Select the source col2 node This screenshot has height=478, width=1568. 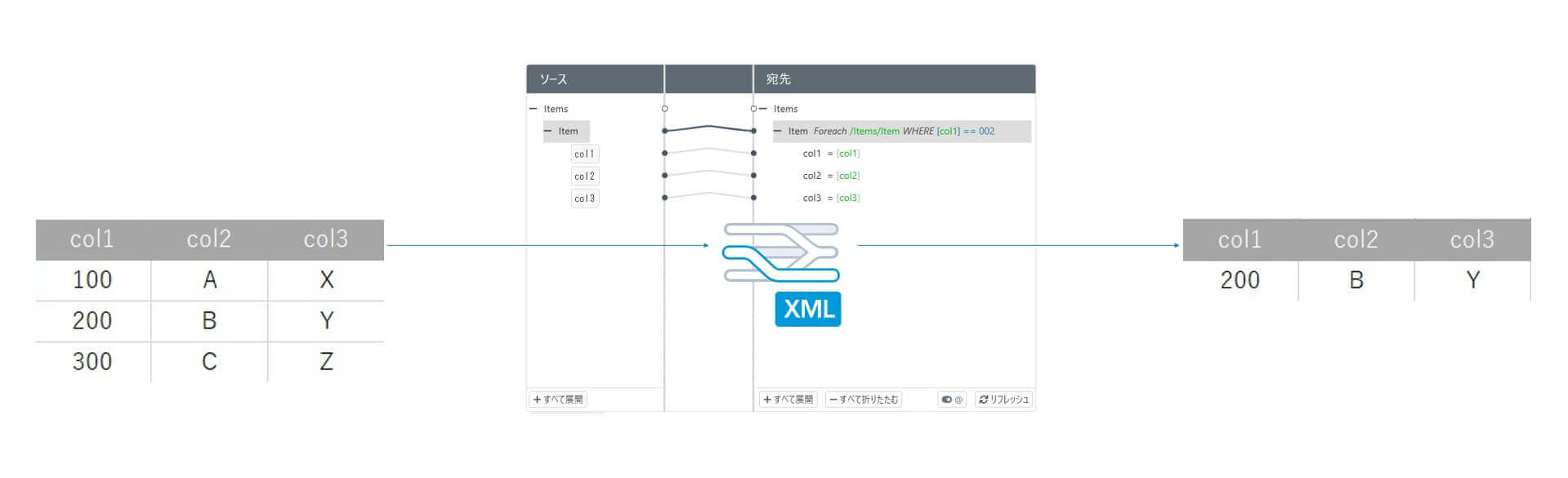click(x=585, y=176)
